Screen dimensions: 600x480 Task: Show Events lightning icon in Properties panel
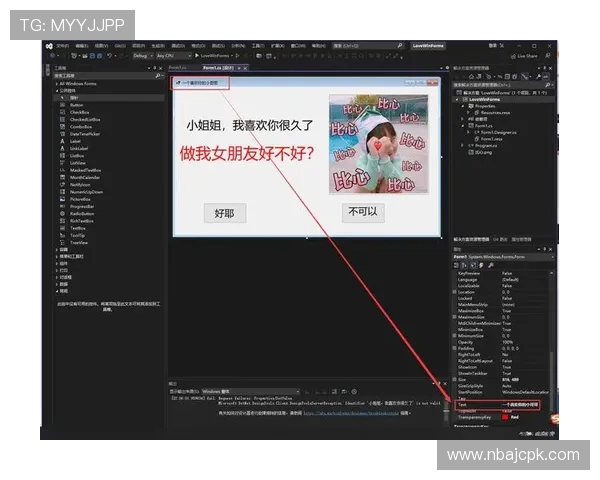[x=481, y=265]
